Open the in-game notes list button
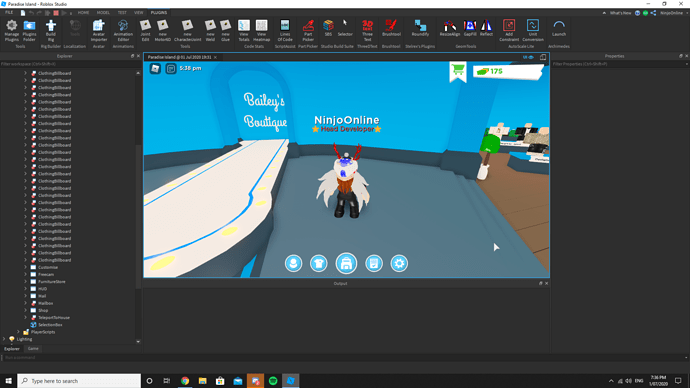Viewport: 690px width, 388px height. 374,264
